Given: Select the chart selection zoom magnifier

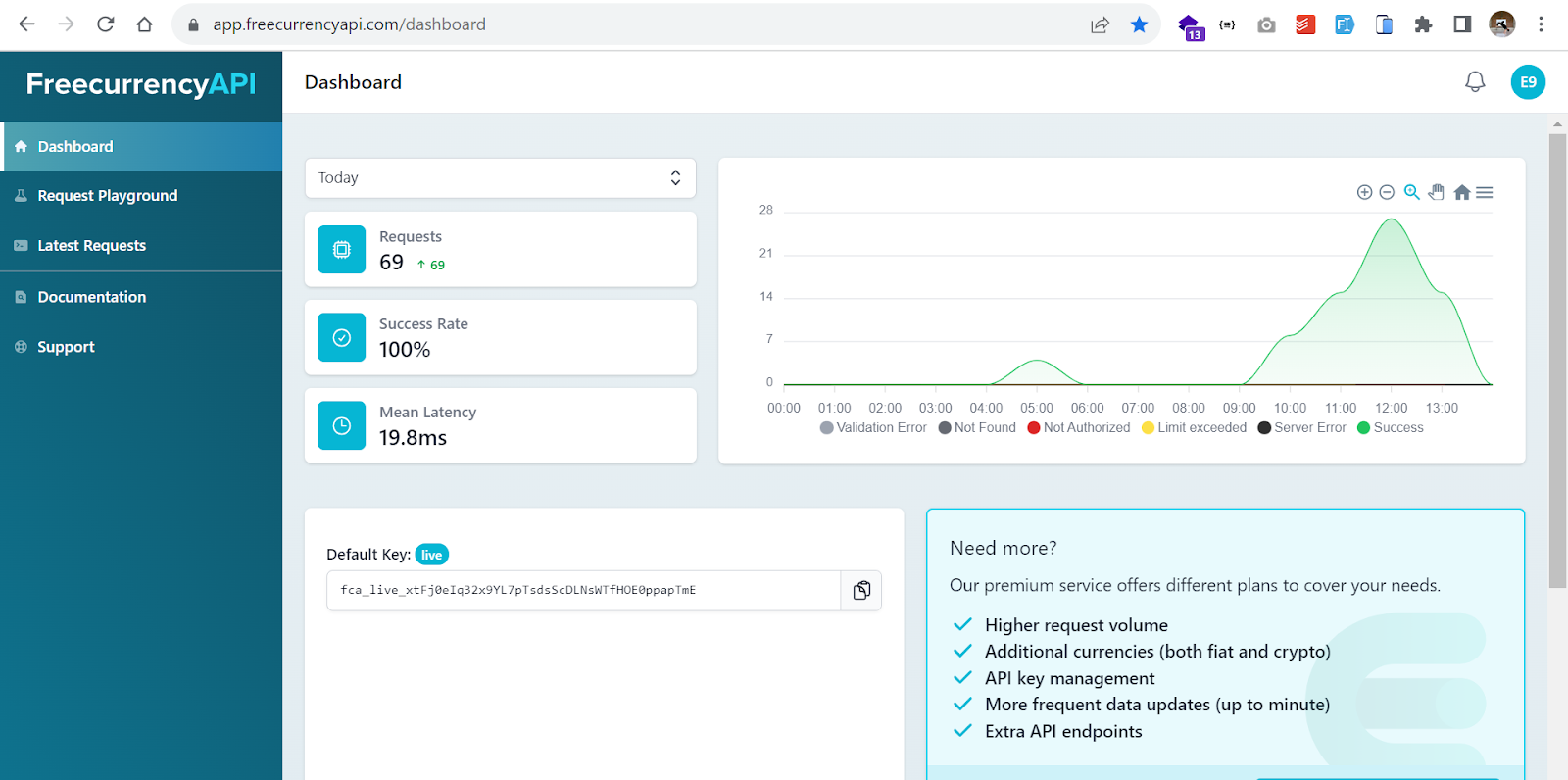Looking at the screenshot, I should (1411, 192).
